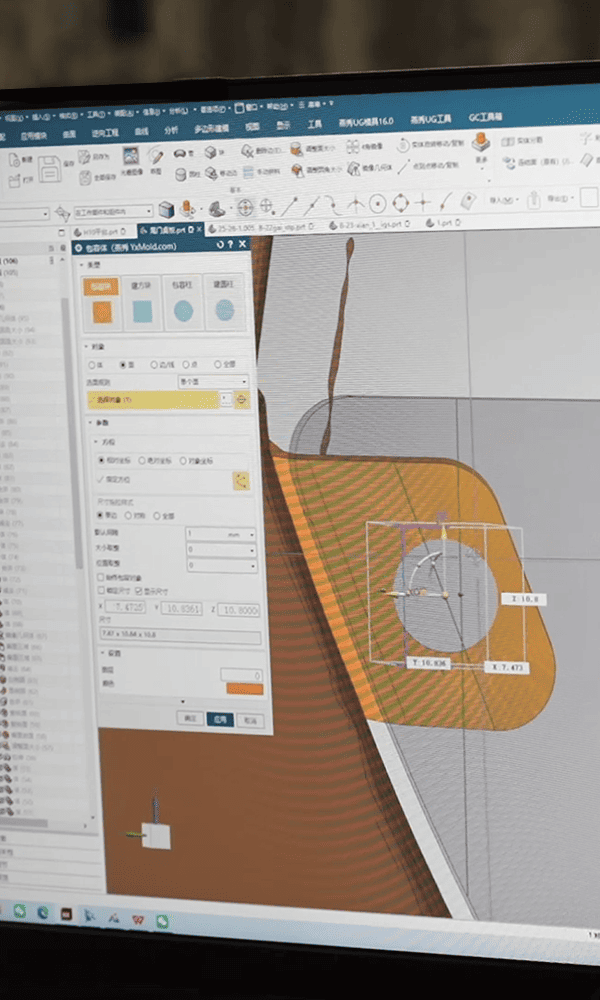600x1000 pixels.
Task: Select the first 'body' object radio button
Action: (92, 365)
